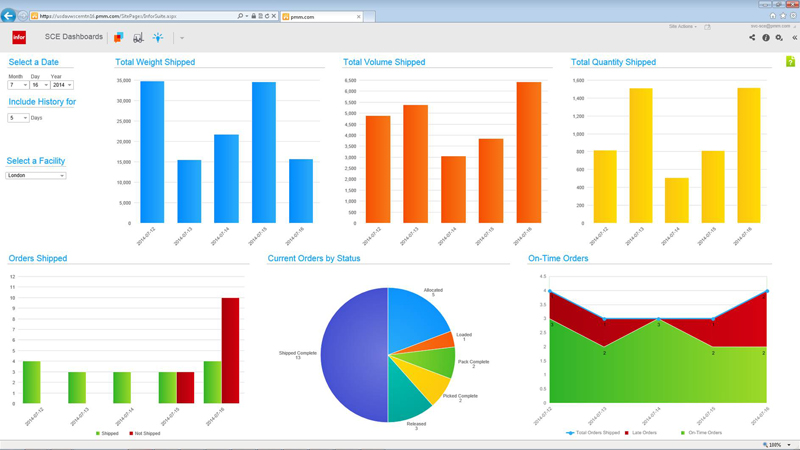Screen dimensions: 800x450
Task: Expand the facility dropdown showing London
Action: pos(36,175)
